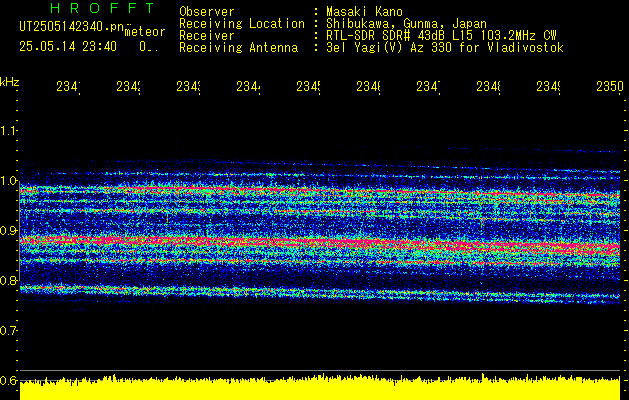The height and width of the screenshot is (400, 629).
Task: Select antenna text 3el Yagi(V) Az 330
Action: (389, 48)
